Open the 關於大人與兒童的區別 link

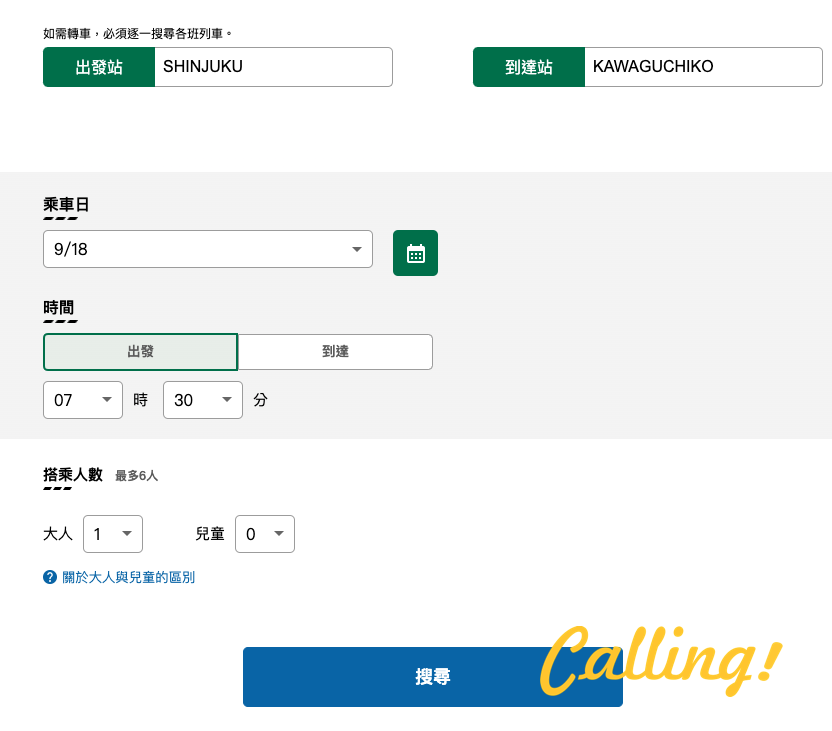[x=128, y=577]
